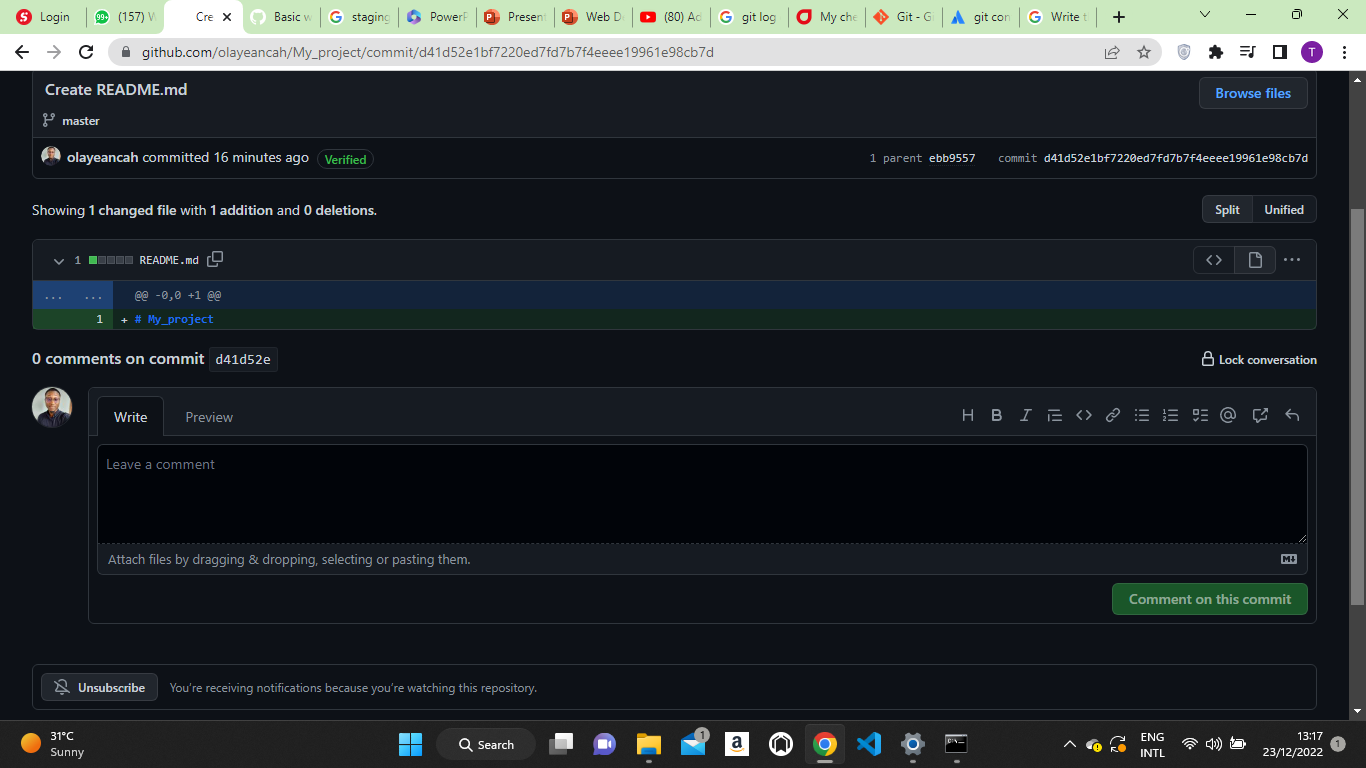Click the d41d52e commit hash label

point(243,359)
